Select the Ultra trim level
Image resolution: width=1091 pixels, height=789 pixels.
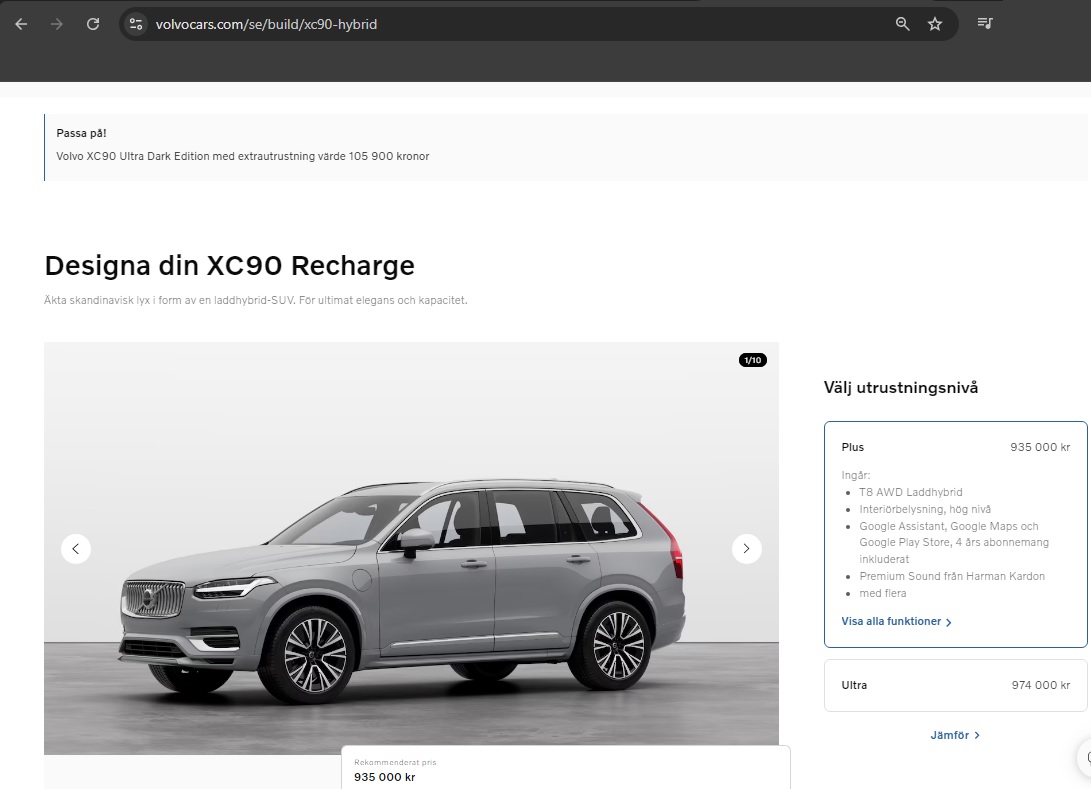955,685
